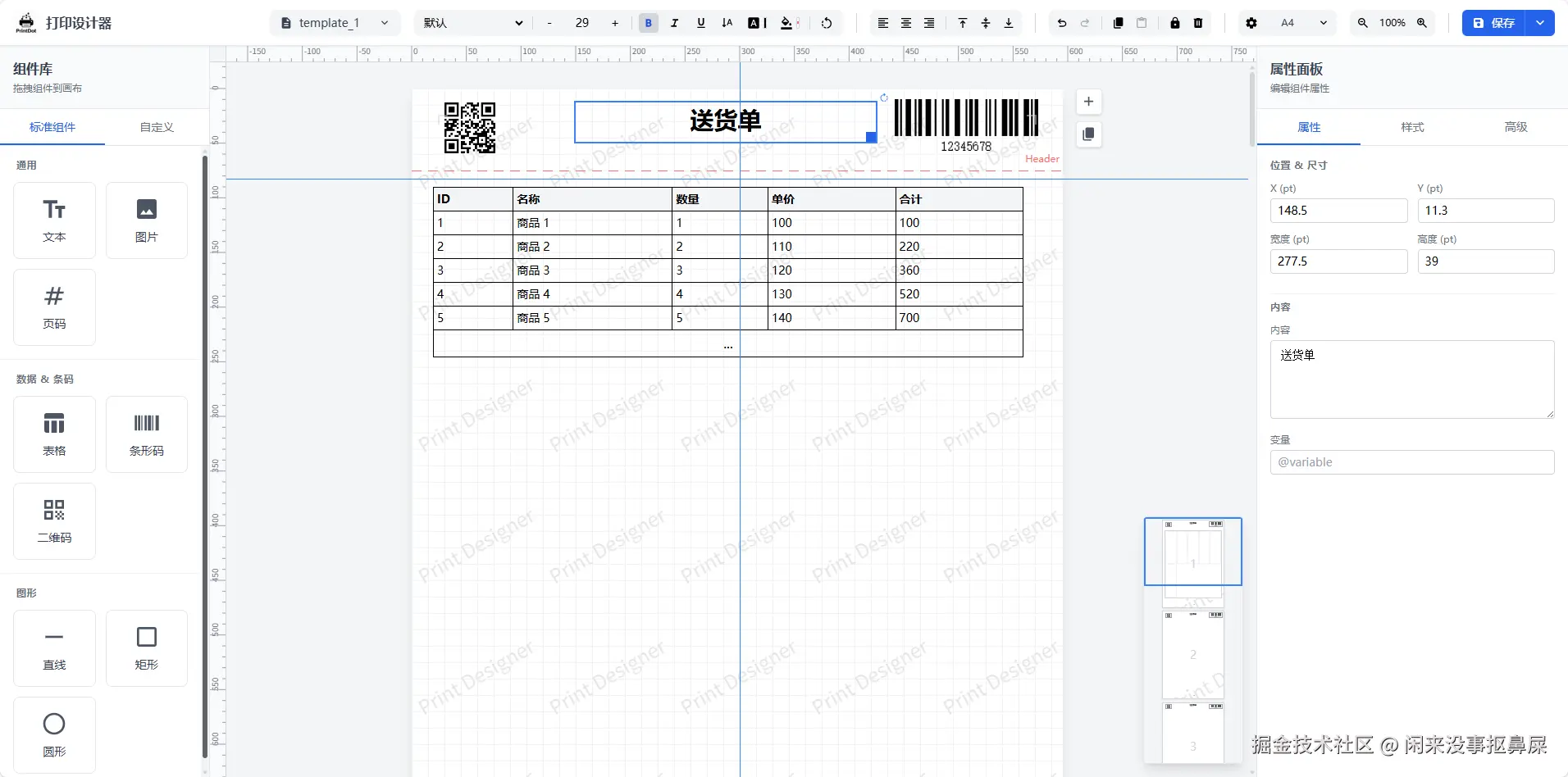Delete the selected element

(1198, 23)
